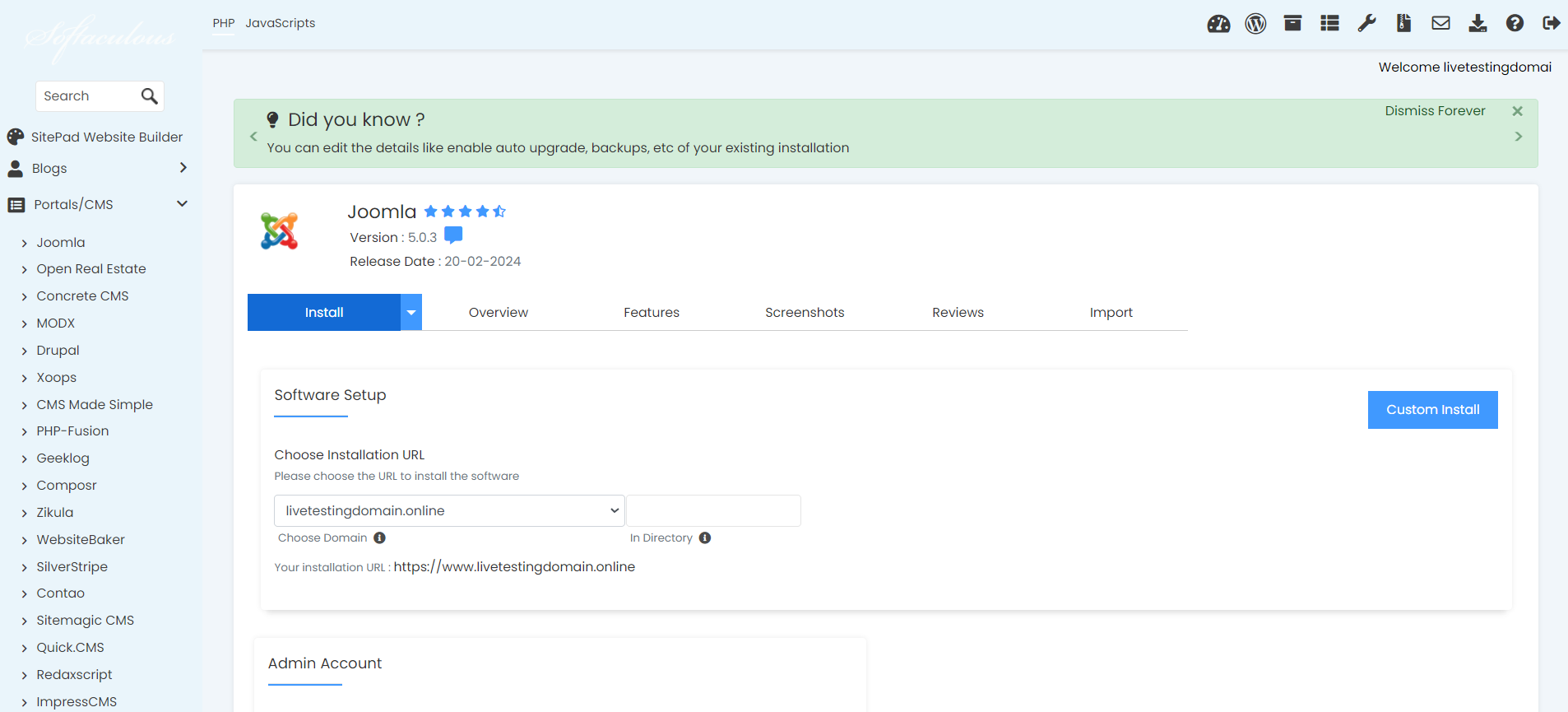1568x712 pixels.
Task: Show Choose Domain info tooltip icon
Action: (x=379, y=537)
